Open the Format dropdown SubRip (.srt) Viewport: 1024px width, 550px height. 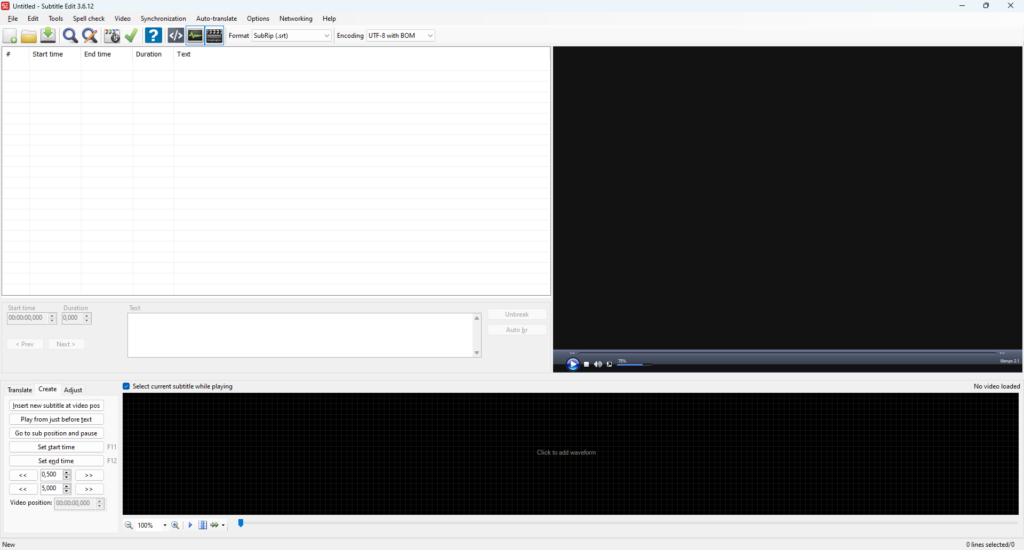click(x=291, y=36)
